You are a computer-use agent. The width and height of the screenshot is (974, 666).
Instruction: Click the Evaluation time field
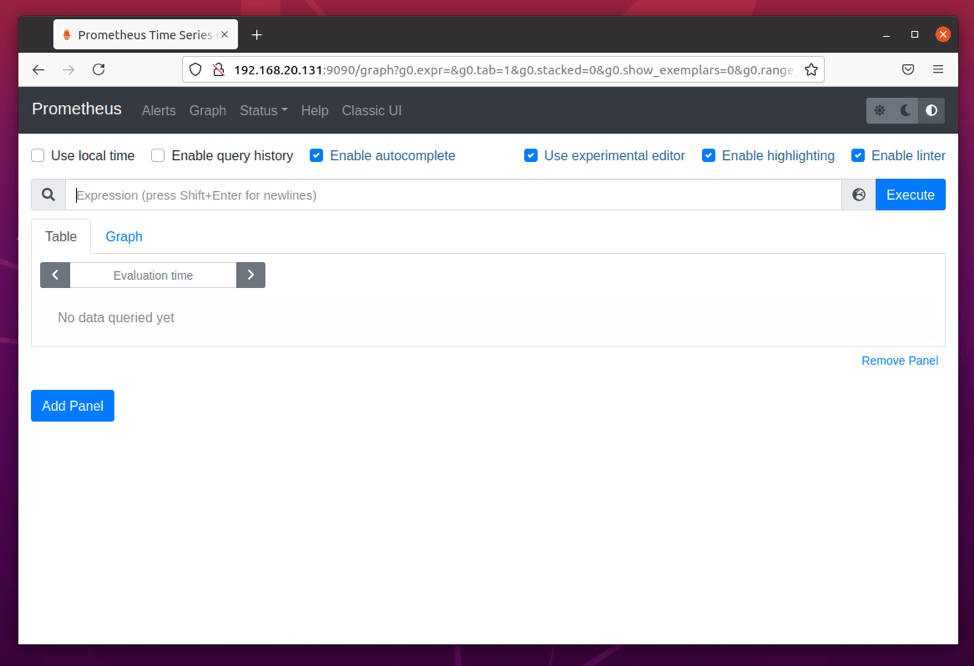(153, 275)
